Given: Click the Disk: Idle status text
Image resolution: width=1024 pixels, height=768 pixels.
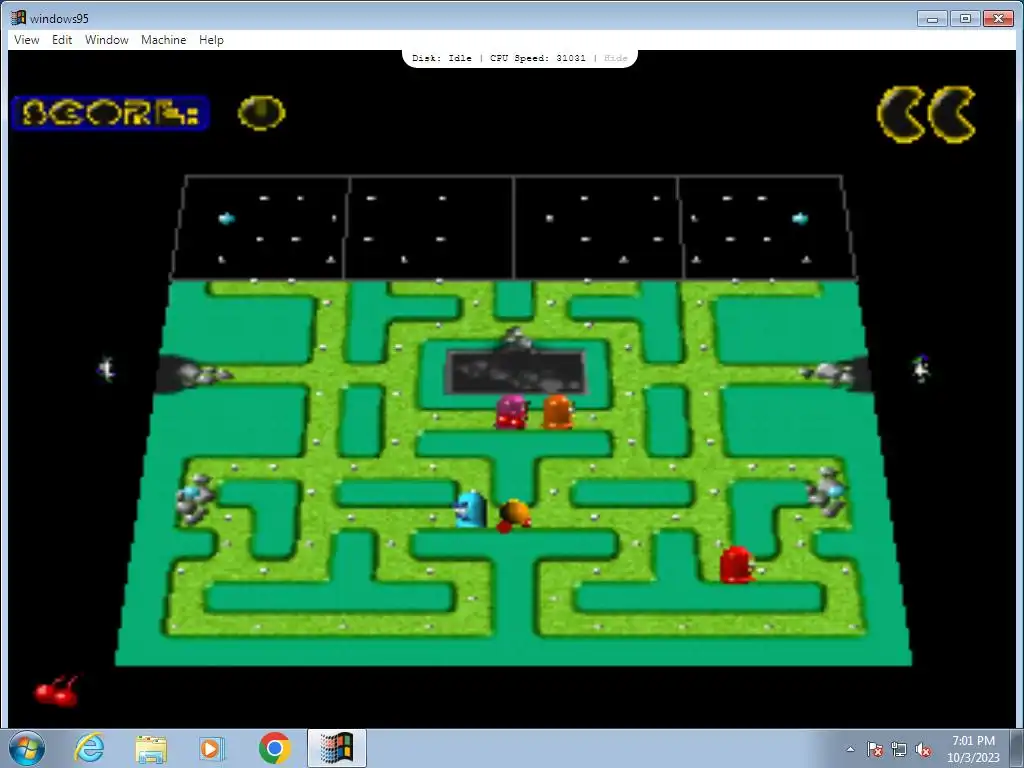Looking at the screenshot, I should pos(441,58).
